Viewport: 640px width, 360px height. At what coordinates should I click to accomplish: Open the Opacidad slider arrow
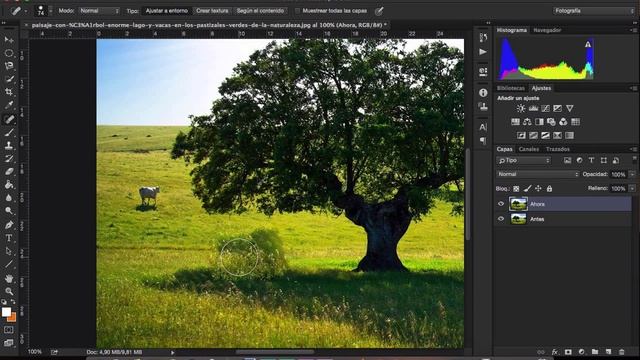(632, 174)
